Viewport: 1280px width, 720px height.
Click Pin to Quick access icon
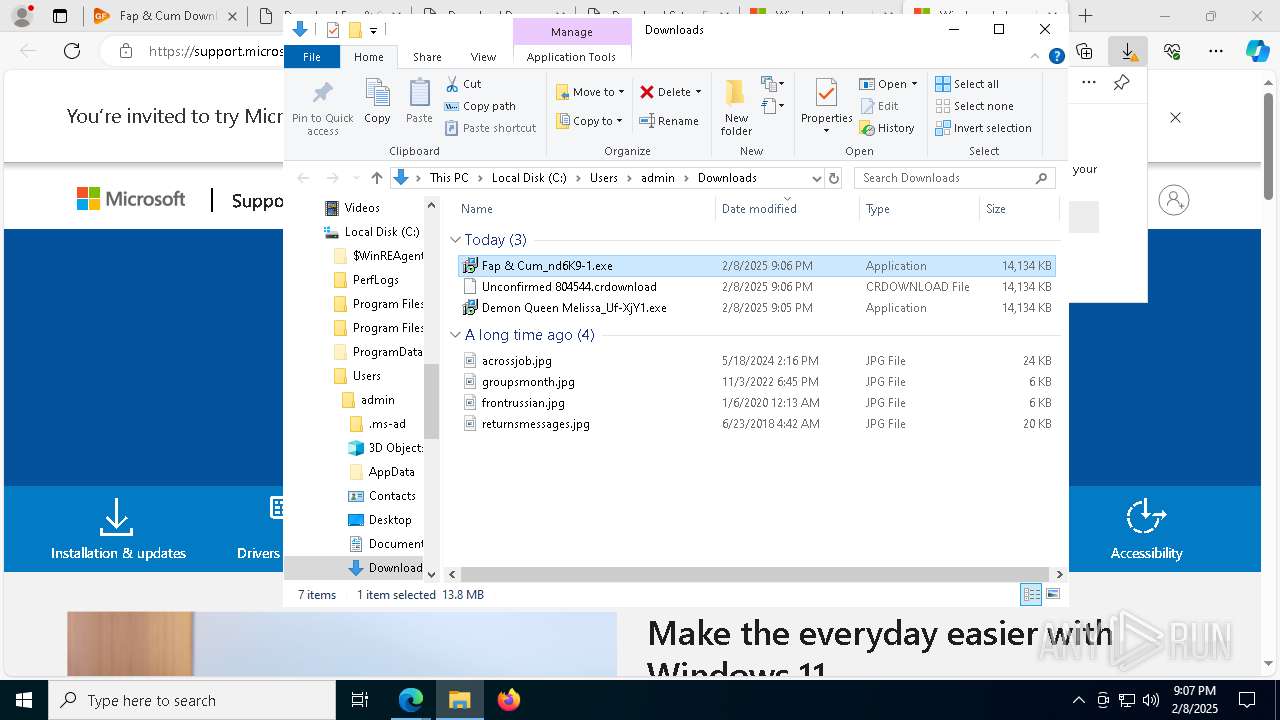click(322, 108)
